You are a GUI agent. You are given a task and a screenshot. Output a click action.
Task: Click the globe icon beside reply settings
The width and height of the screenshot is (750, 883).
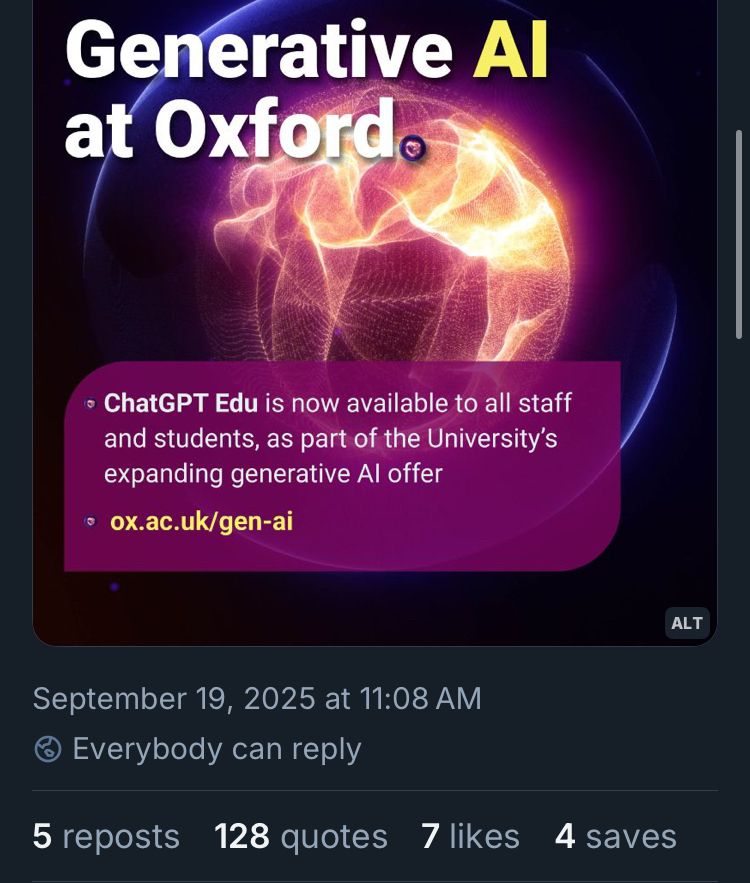[48, 749]
